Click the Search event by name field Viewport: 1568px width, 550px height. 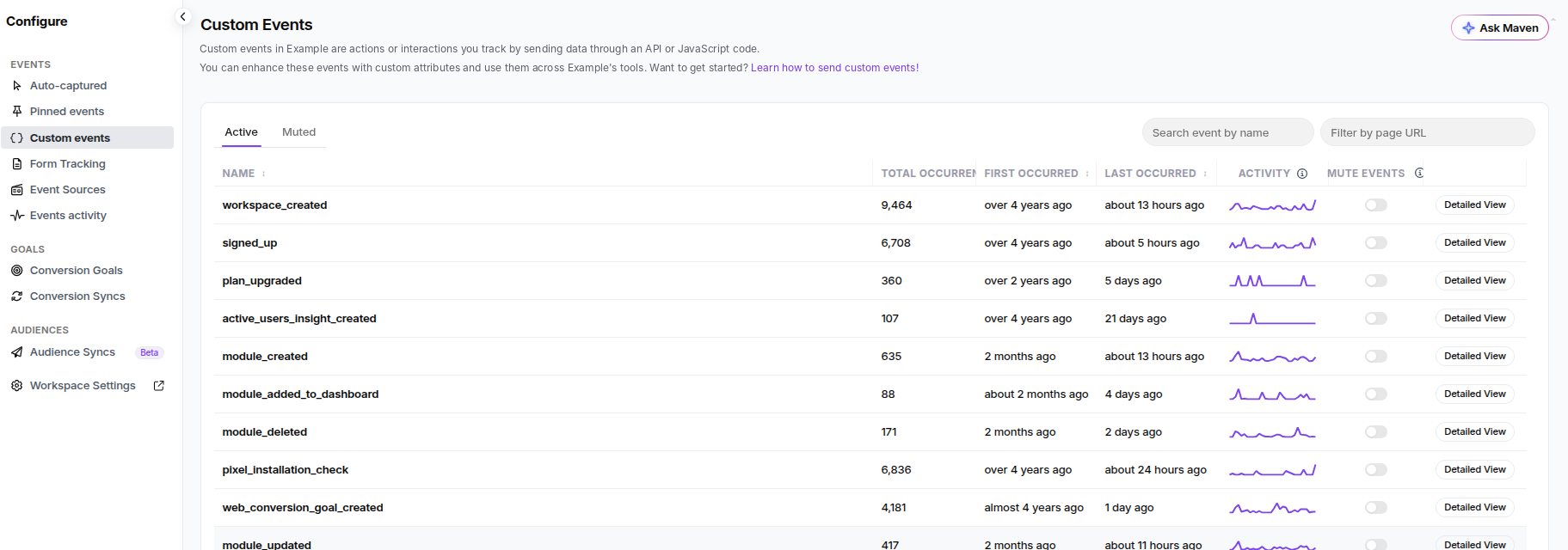pyautogui.click(x=1227, y=133)
